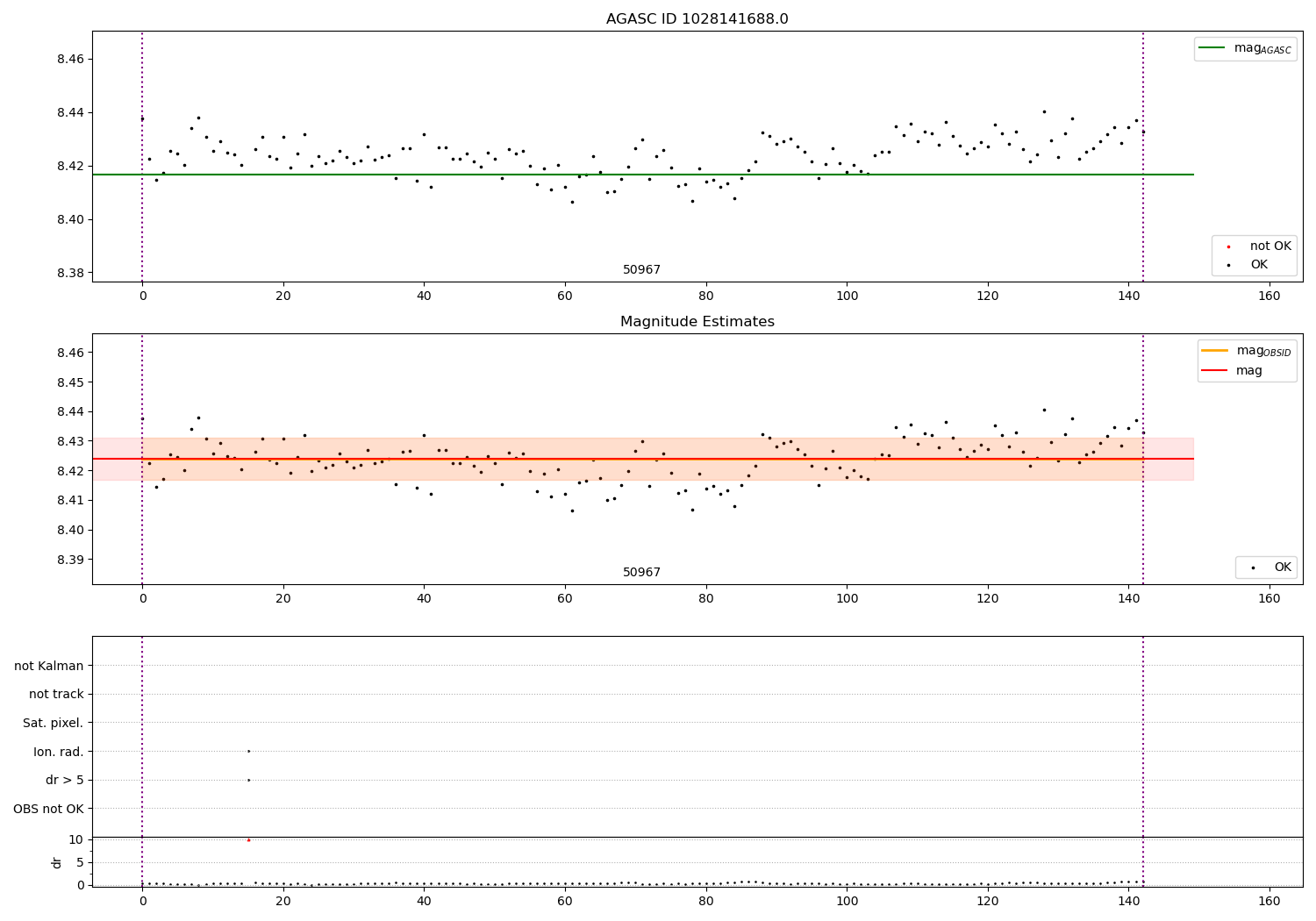Viewport: 1316px width, 921px height.
Task: Select the mag OBSID legend entry
Action: 1247,351
